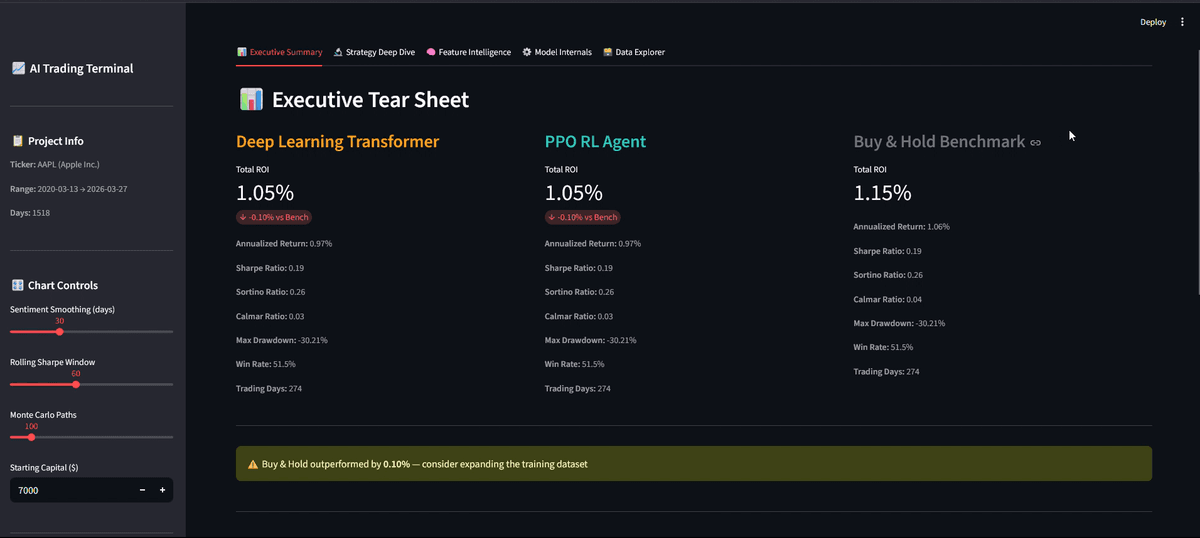1200x538 pixels.
Task: Adjust the Monte Carlo Paths slider handle
Action: pyautogui.click(x=31, y=436)
